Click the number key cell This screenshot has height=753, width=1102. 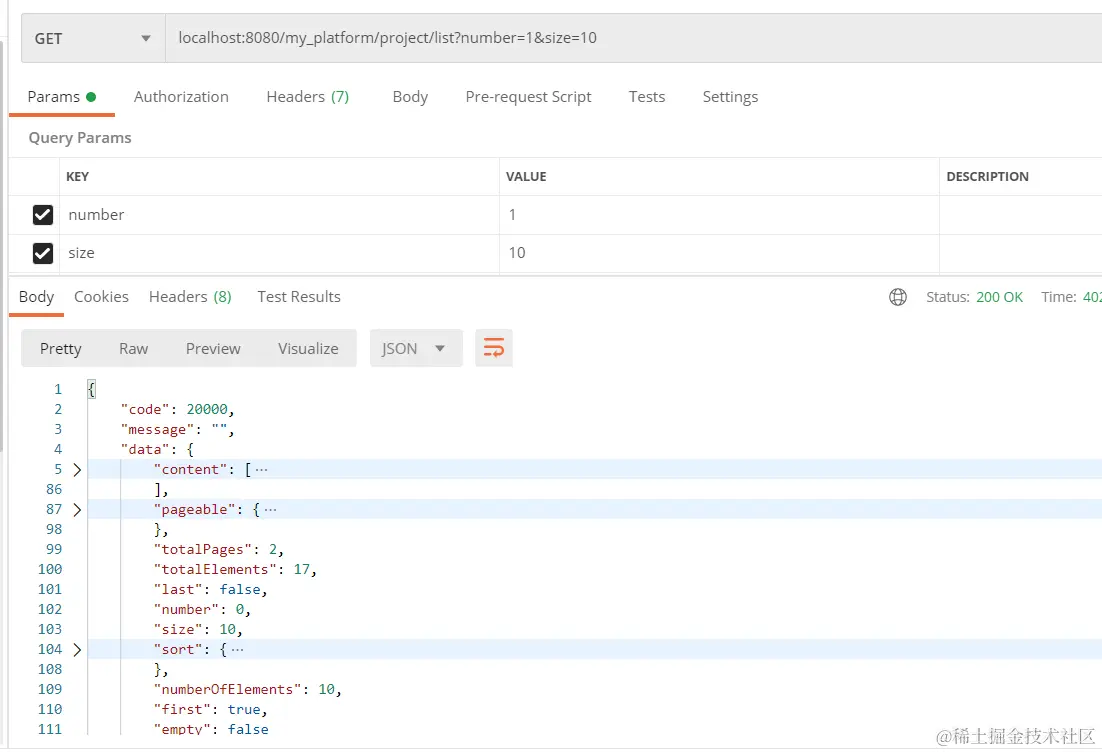coord(280,214)
